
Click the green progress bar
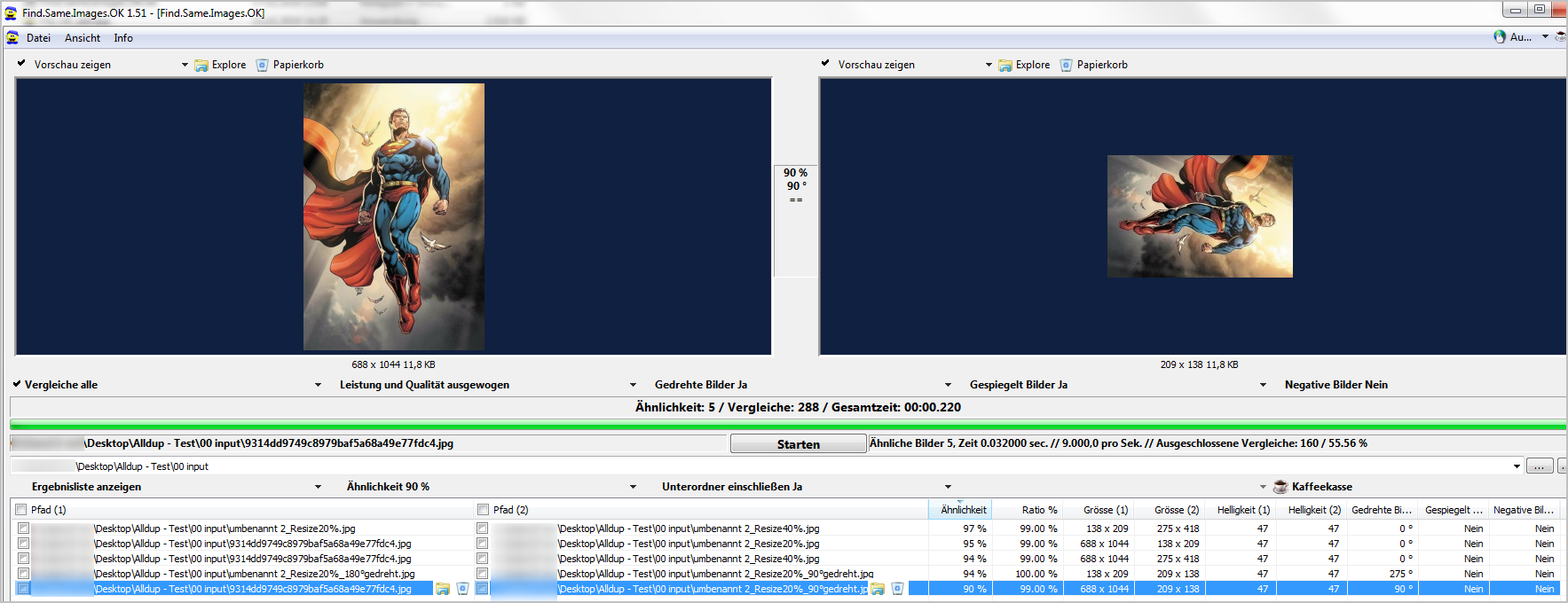pos(787,427)
